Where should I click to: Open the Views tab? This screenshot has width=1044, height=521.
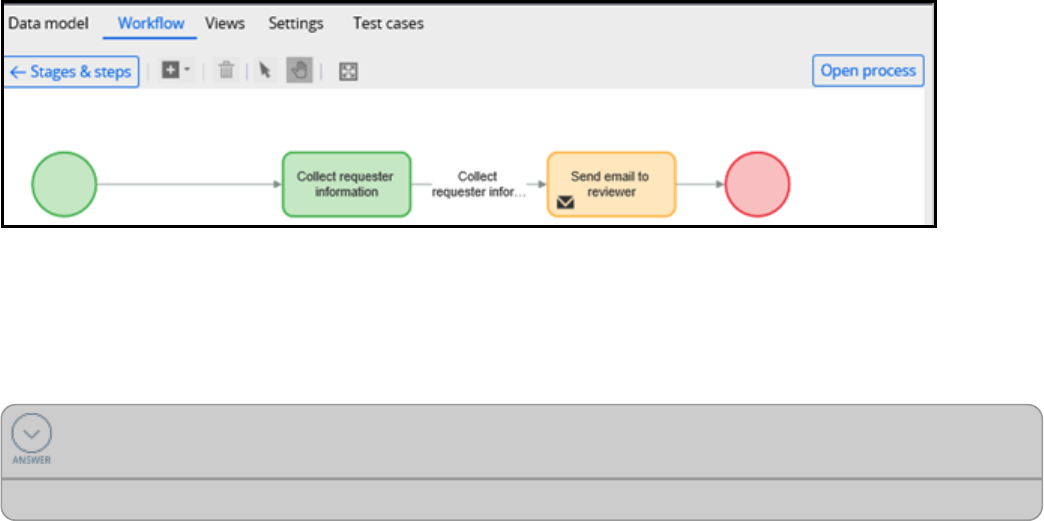tap(225, 23)
